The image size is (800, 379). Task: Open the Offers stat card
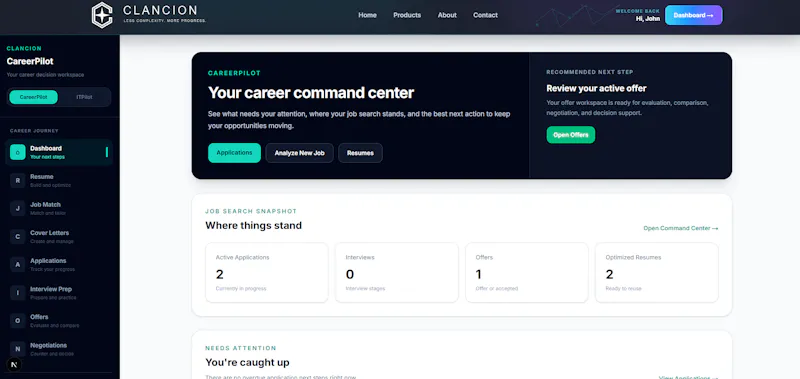[x=527, y=272]
